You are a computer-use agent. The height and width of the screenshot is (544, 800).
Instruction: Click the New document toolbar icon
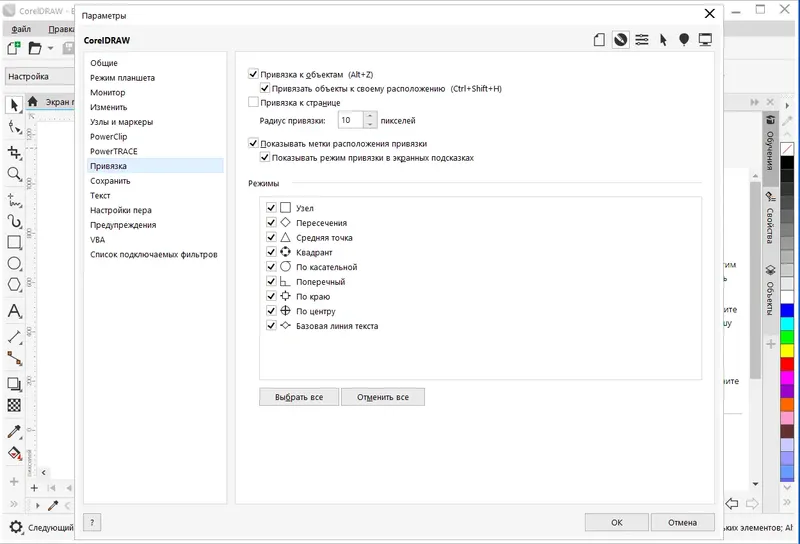tap(14, 48)
